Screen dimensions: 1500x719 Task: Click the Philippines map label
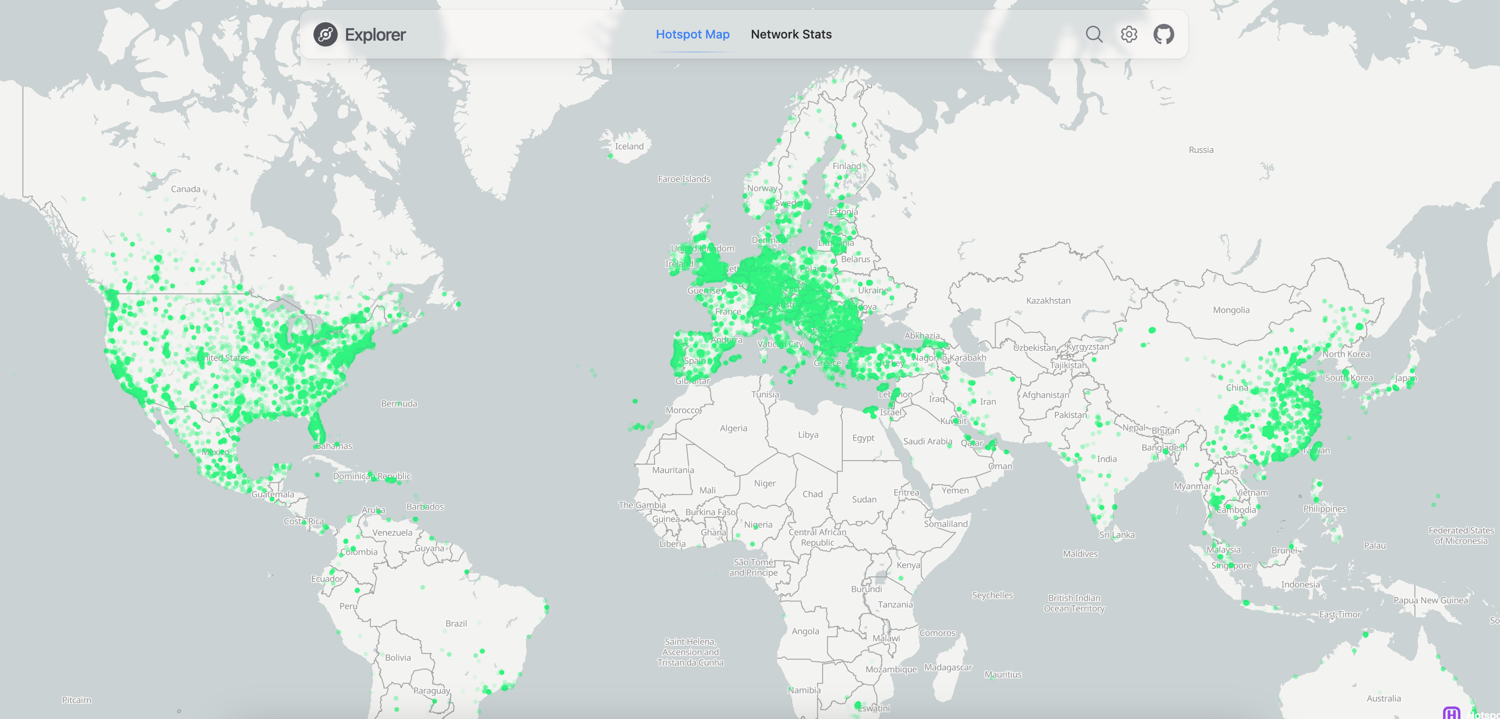click(x=1325, y=509)
